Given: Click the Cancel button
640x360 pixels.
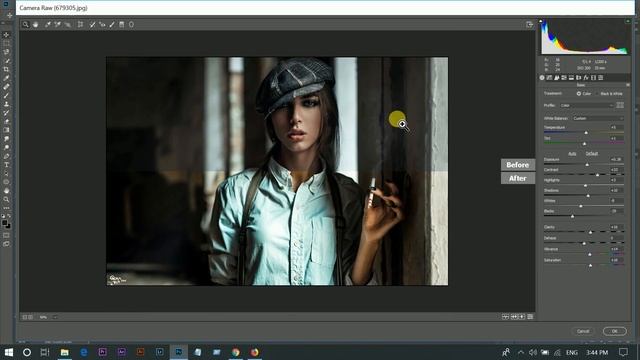Looking at the screenshot, I should [x=583, y=331].
